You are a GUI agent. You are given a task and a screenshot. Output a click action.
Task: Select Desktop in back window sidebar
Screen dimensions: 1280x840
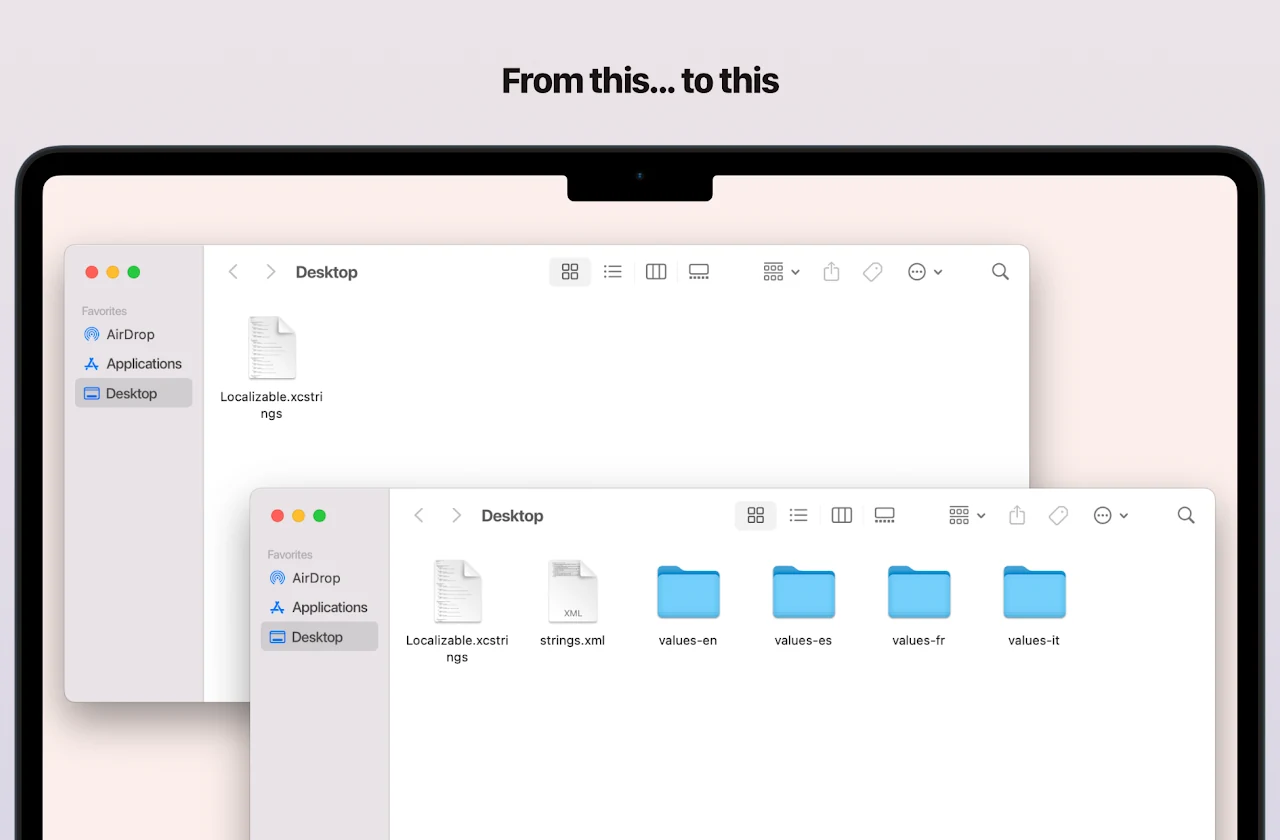tap(134, 393)
